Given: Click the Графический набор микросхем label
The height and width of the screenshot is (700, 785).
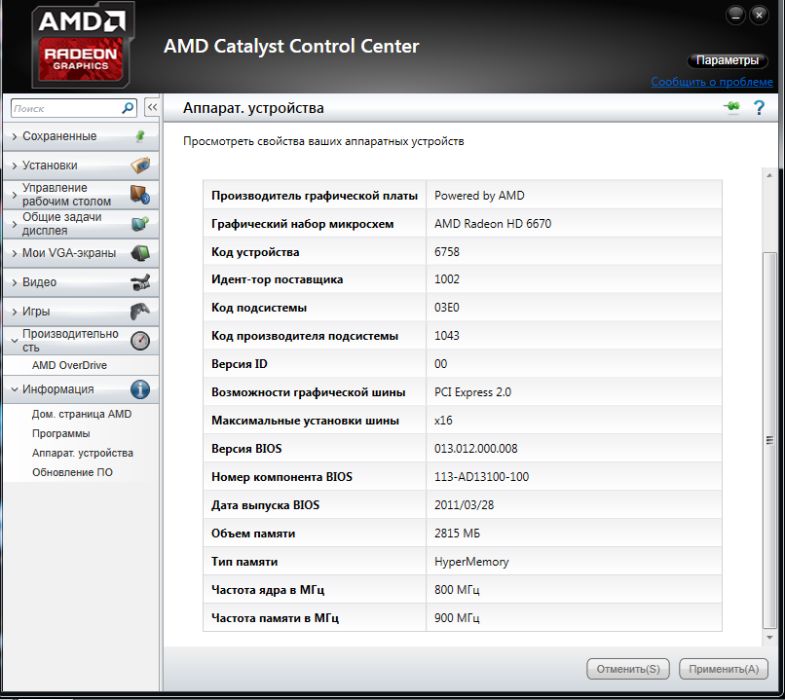Looking at the screenshot, I should click(302, 224).
